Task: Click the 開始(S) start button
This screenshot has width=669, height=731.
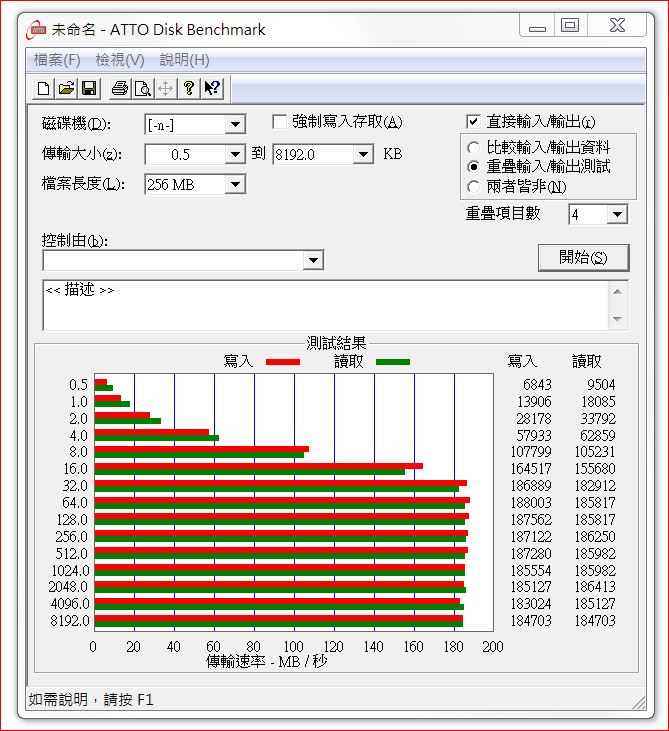Action: pos(583,257)
